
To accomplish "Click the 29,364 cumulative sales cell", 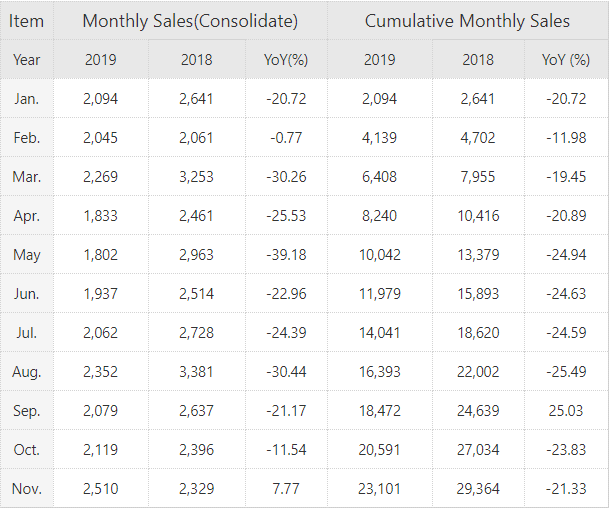I will (x=478, y=489).
